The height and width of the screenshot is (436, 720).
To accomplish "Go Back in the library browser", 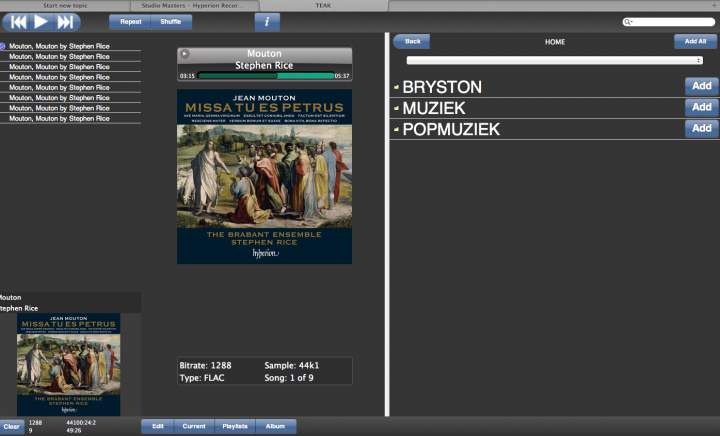I will (412, 41).
